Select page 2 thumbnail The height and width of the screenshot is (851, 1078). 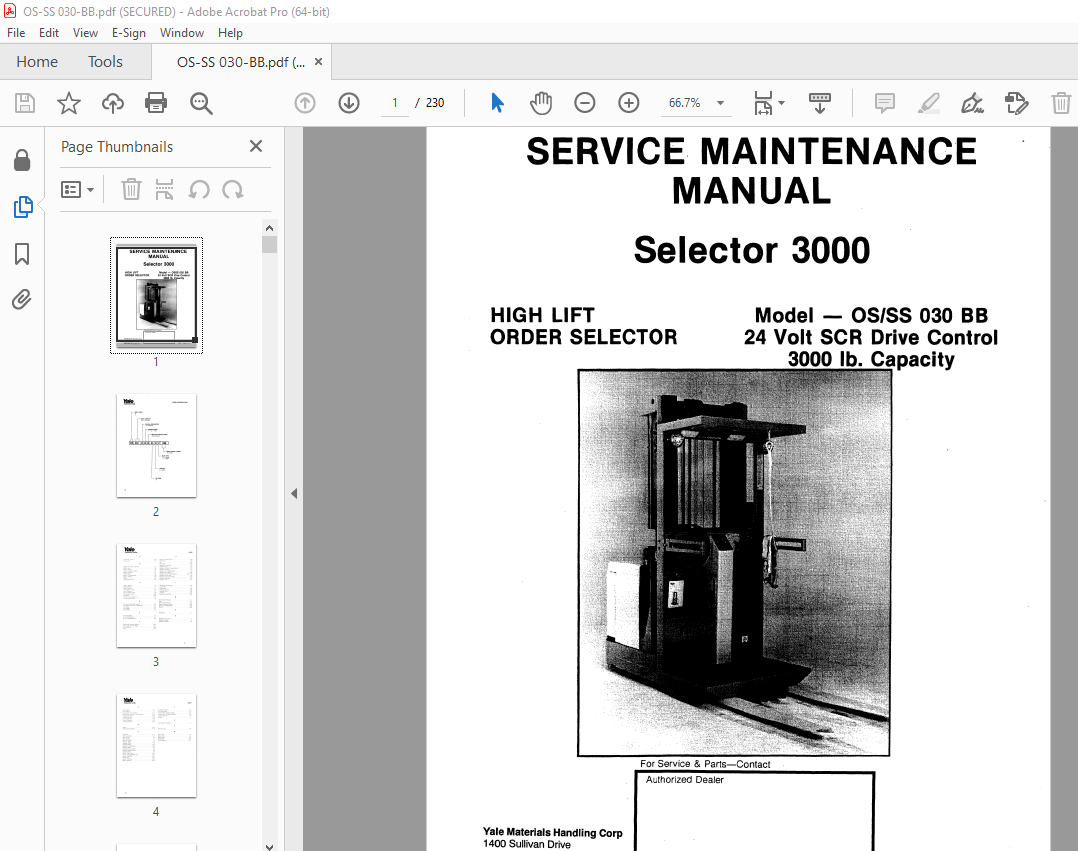pos(157,445)
